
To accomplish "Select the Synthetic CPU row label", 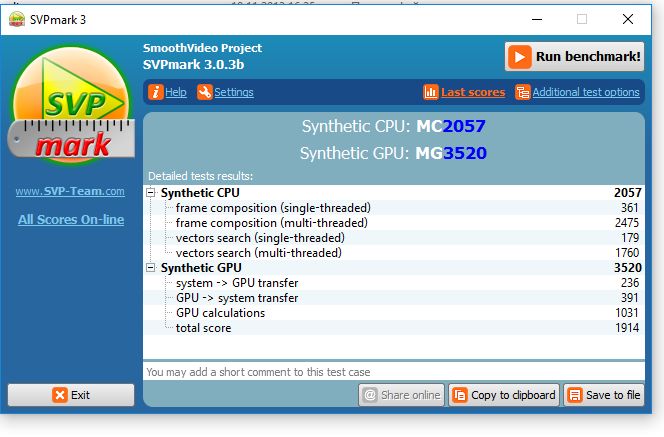I will [x=200, y=193].
